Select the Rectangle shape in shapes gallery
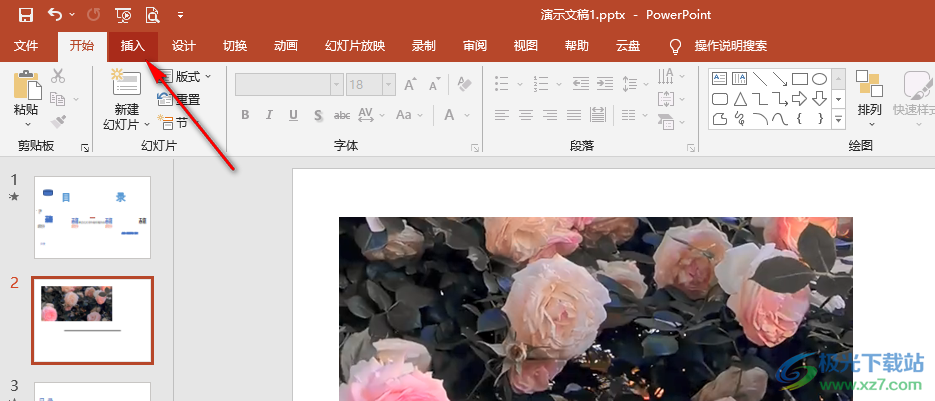The width and height of the screenshot is (935, 401). pos(799,79)
